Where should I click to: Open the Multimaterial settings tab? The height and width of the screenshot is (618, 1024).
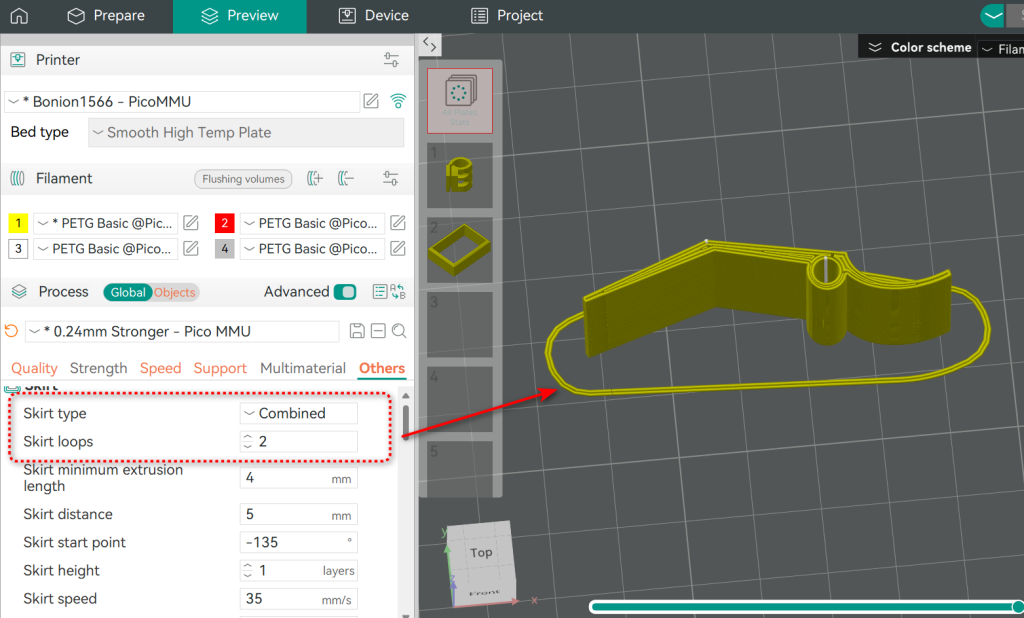pos(303,368)
